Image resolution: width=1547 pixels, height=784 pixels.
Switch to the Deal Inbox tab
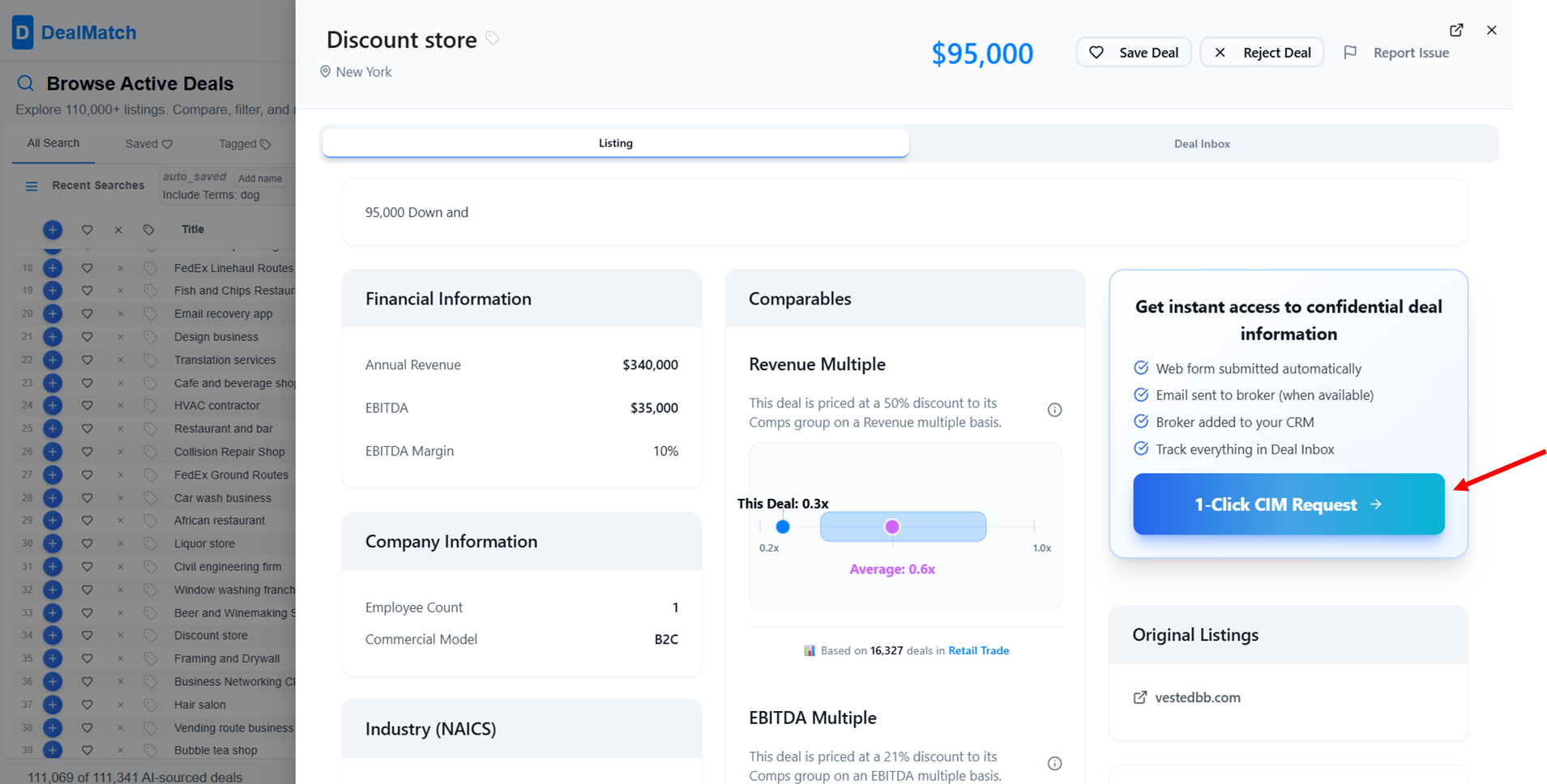[1202, 144]
